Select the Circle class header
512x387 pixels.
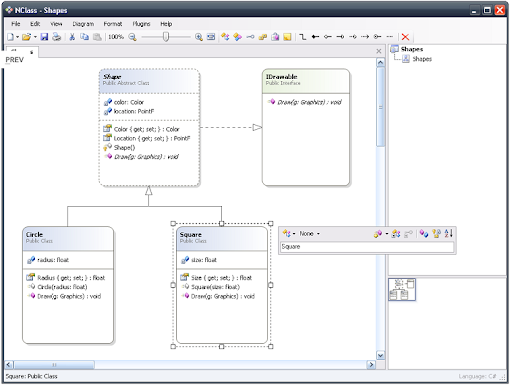click(x=68, y=239)
